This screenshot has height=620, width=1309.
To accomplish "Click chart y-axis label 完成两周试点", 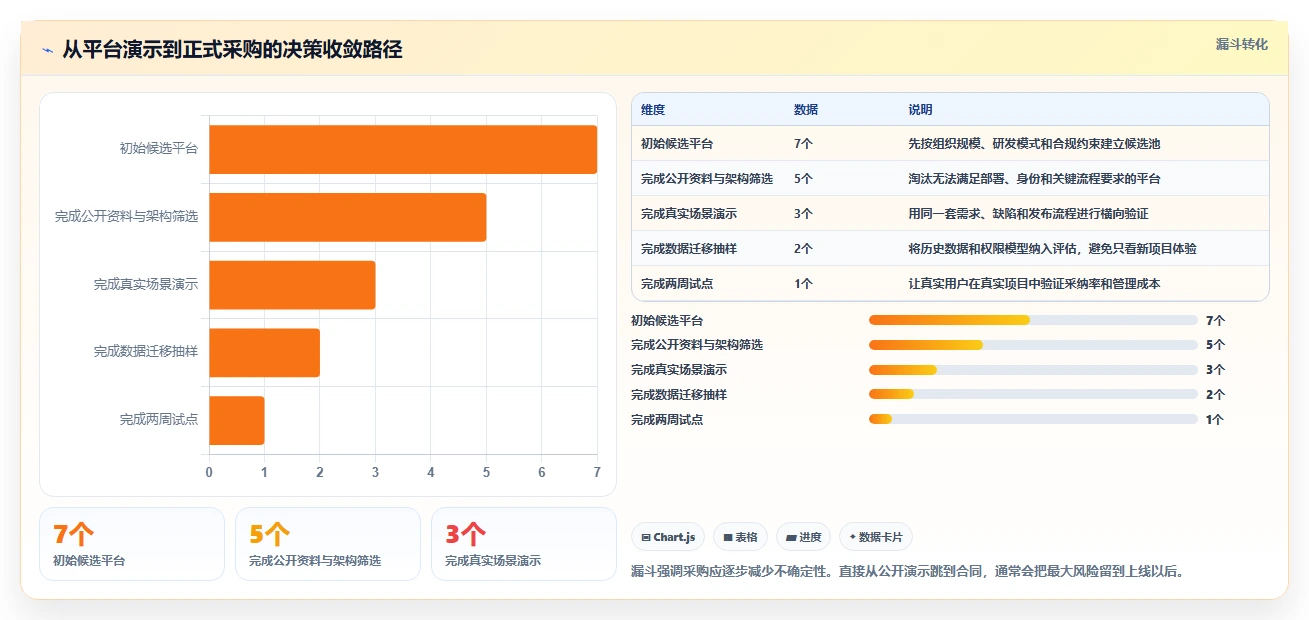I will [158, 420].
